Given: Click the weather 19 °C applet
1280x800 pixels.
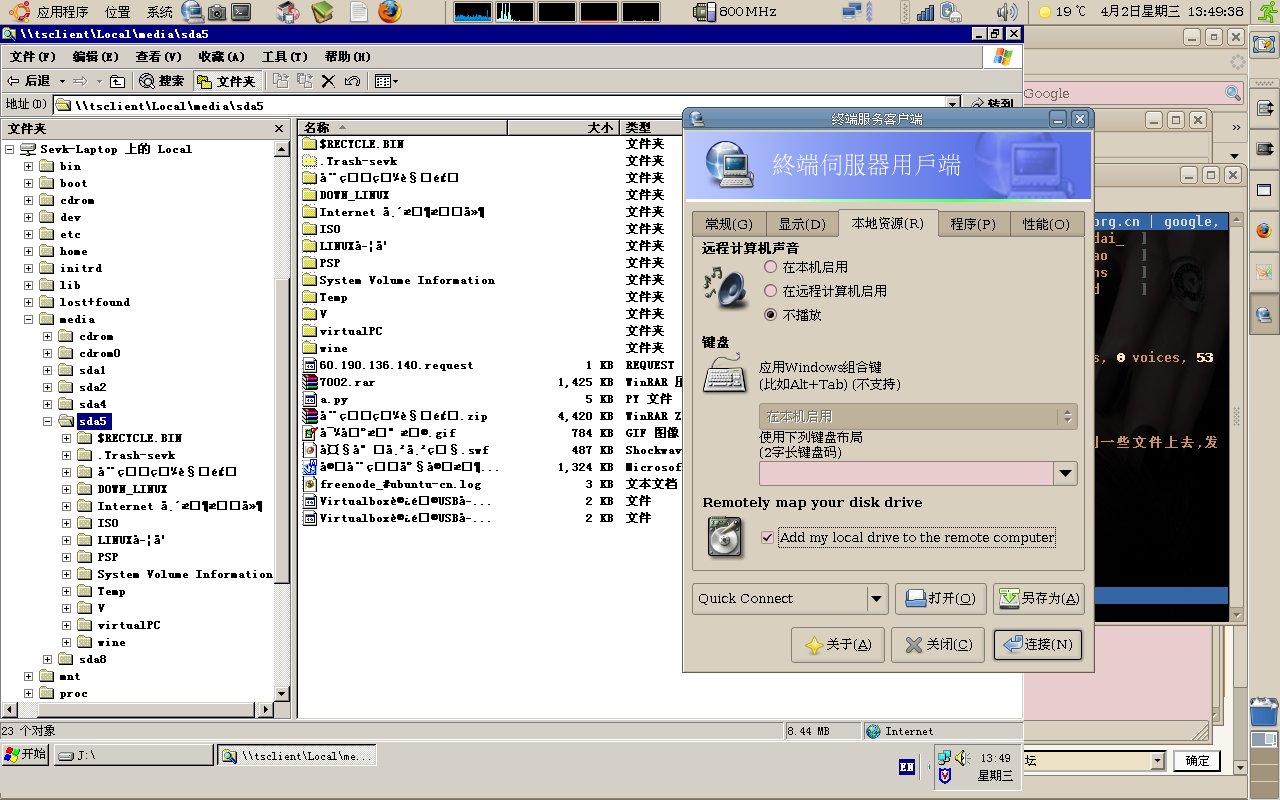Looking at the screenshot, I should pos(1062,12).
